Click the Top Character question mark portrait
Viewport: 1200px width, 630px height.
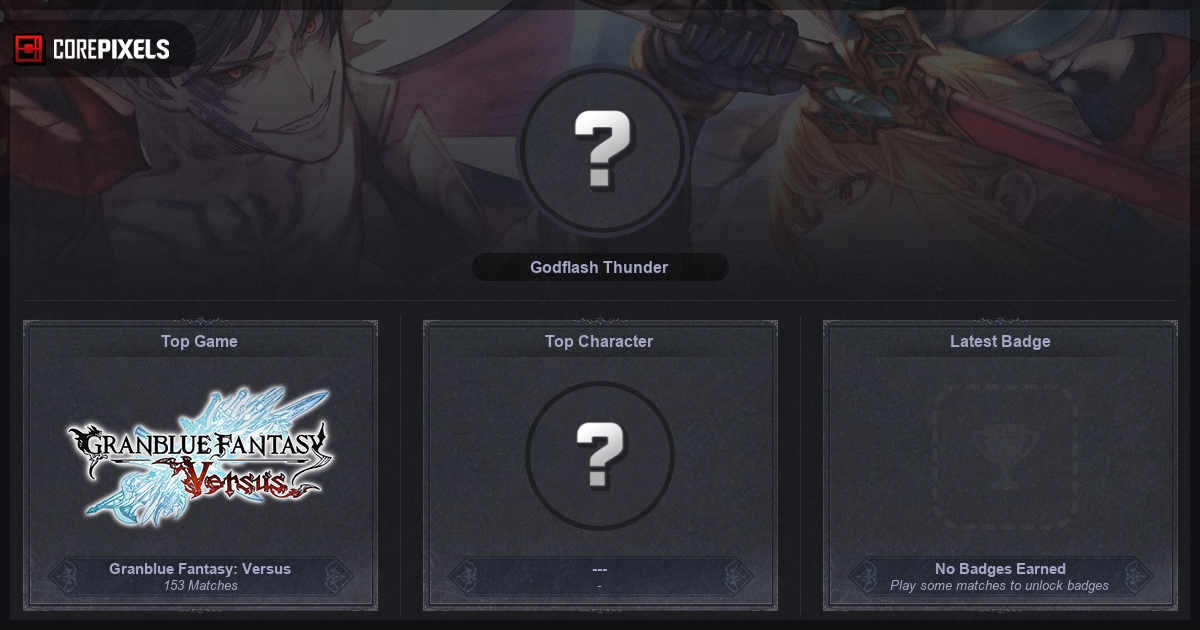(600, 455)
